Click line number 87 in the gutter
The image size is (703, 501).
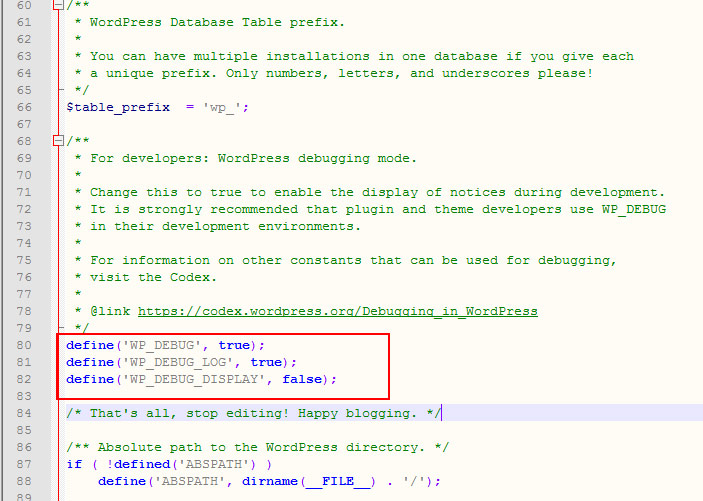pyautogui.click(x=24, y=464)
